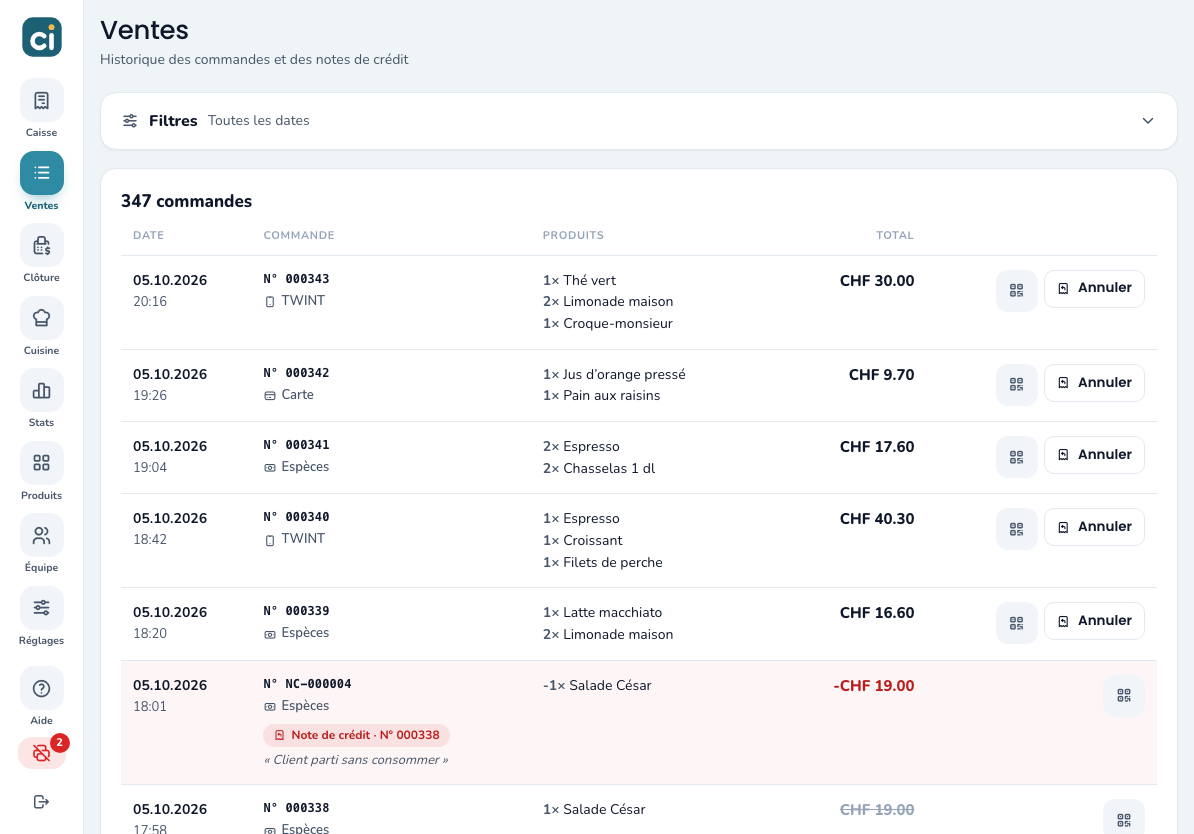Open Réglages settings

(x=41, y=617)
